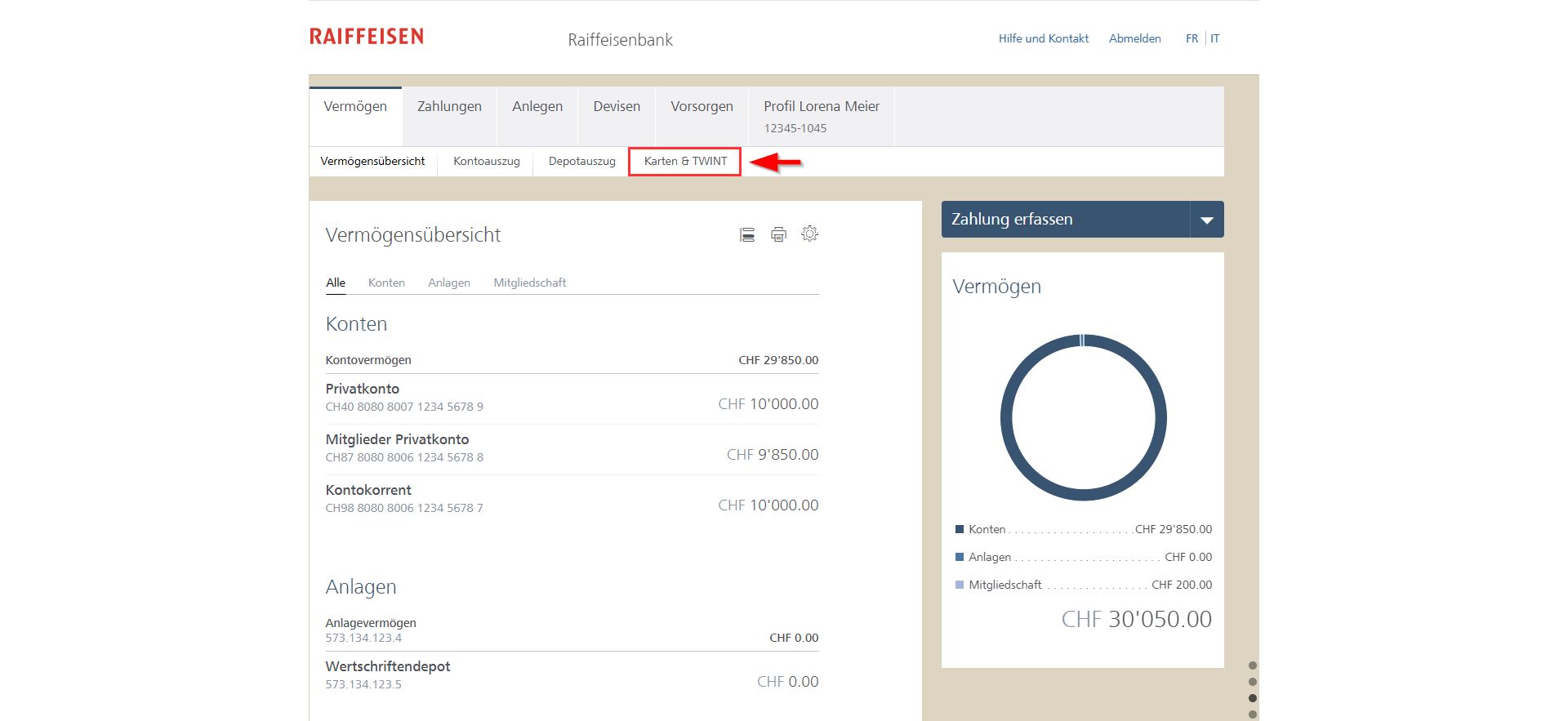Open Hilfe und Kontakt link
The height and width of the screenshot is (721, 1568).
(1043, 38)
